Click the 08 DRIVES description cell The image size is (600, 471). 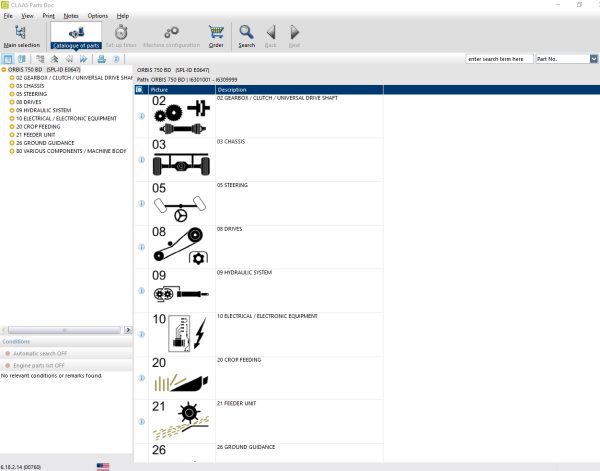pos(299,247)
